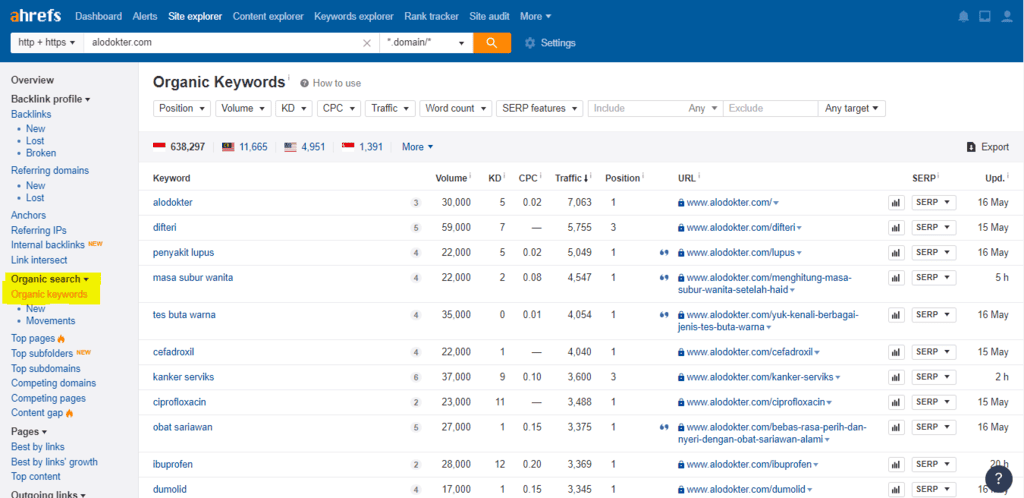
Task: Open the KD filter dropdown
Action: point(294,108)
